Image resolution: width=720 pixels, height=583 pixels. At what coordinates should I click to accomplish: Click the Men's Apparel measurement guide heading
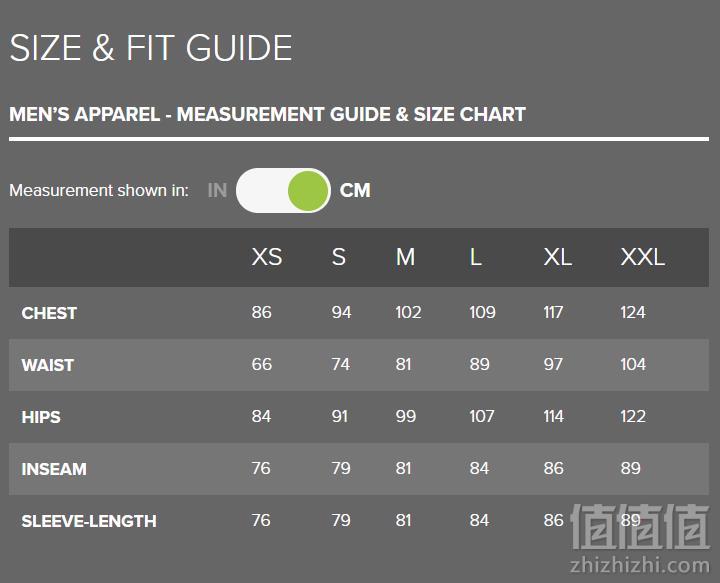(x=267, y=114)
